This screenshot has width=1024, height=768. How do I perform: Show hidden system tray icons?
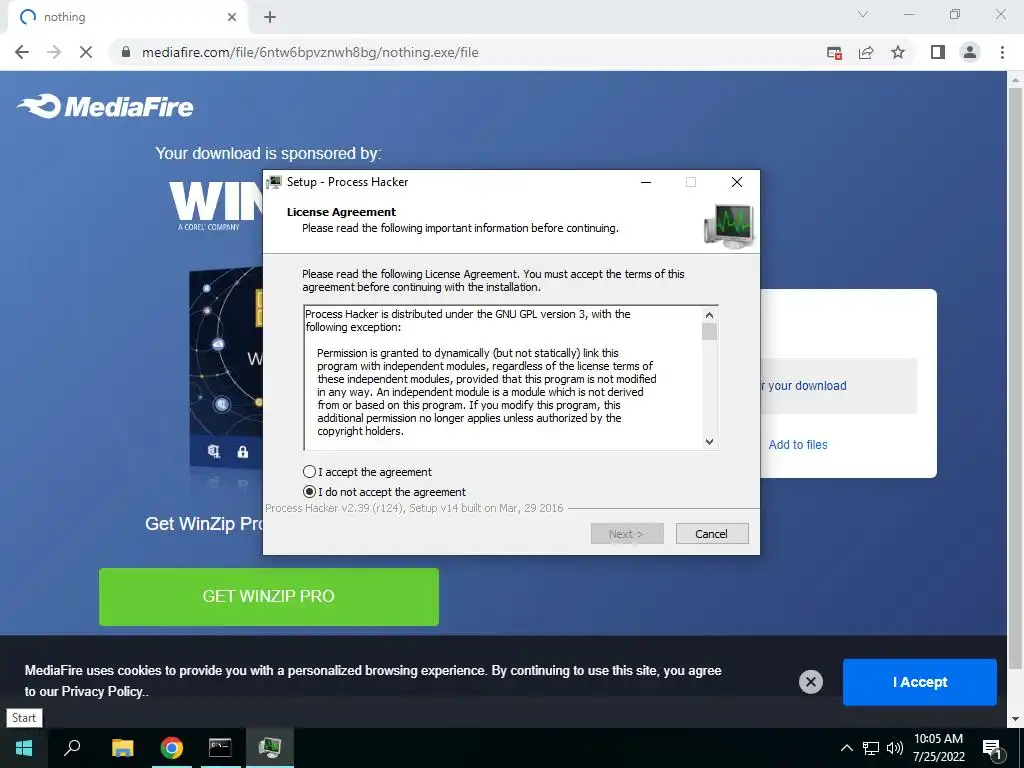click(846, 748)
